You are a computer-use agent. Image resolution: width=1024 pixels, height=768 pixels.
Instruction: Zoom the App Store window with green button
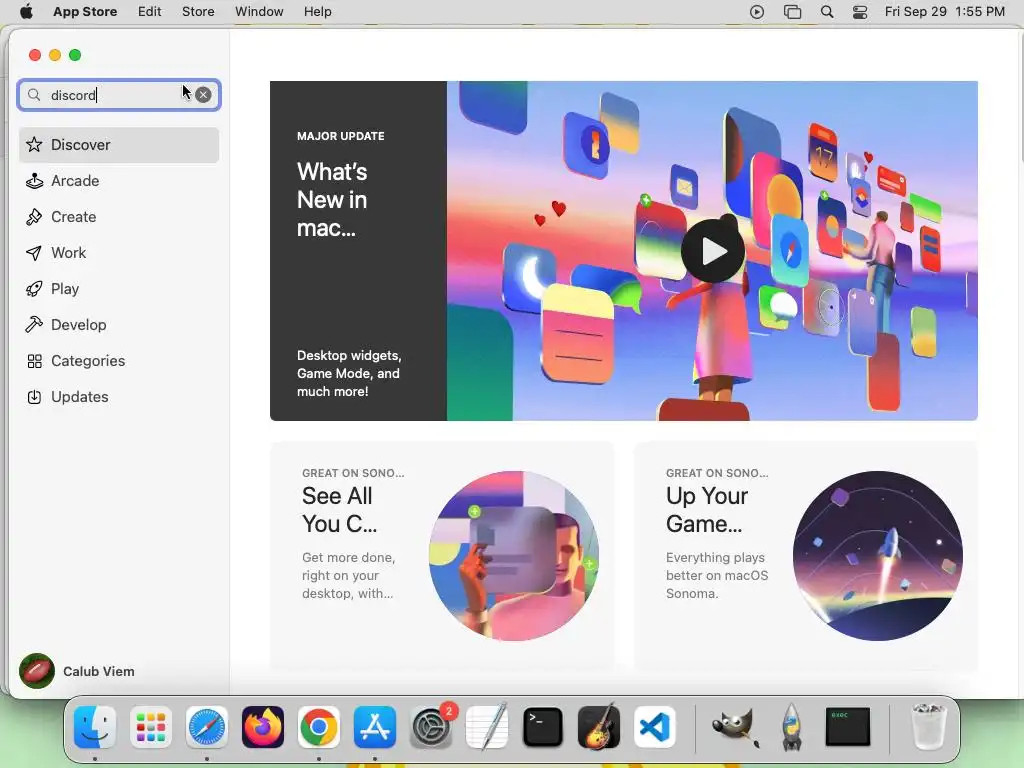pos(75,55)
